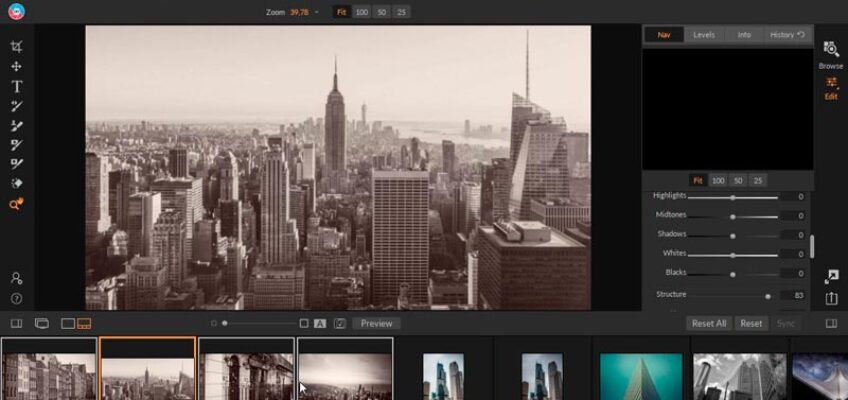Switch to single detail view layout
Image resolution: width=848 pixels, height=400 pixels.
[x=68, y=323]
